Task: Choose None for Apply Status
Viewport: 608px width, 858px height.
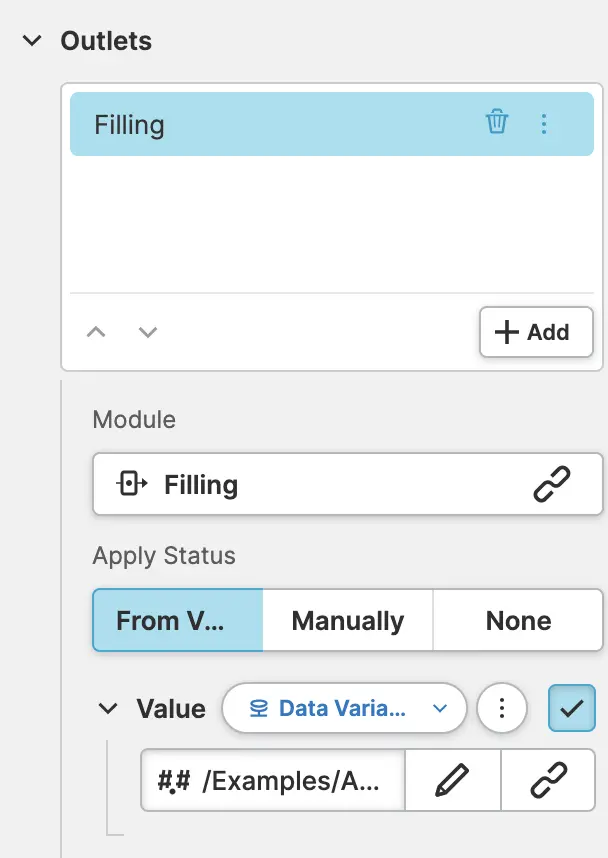Action: 518,620
